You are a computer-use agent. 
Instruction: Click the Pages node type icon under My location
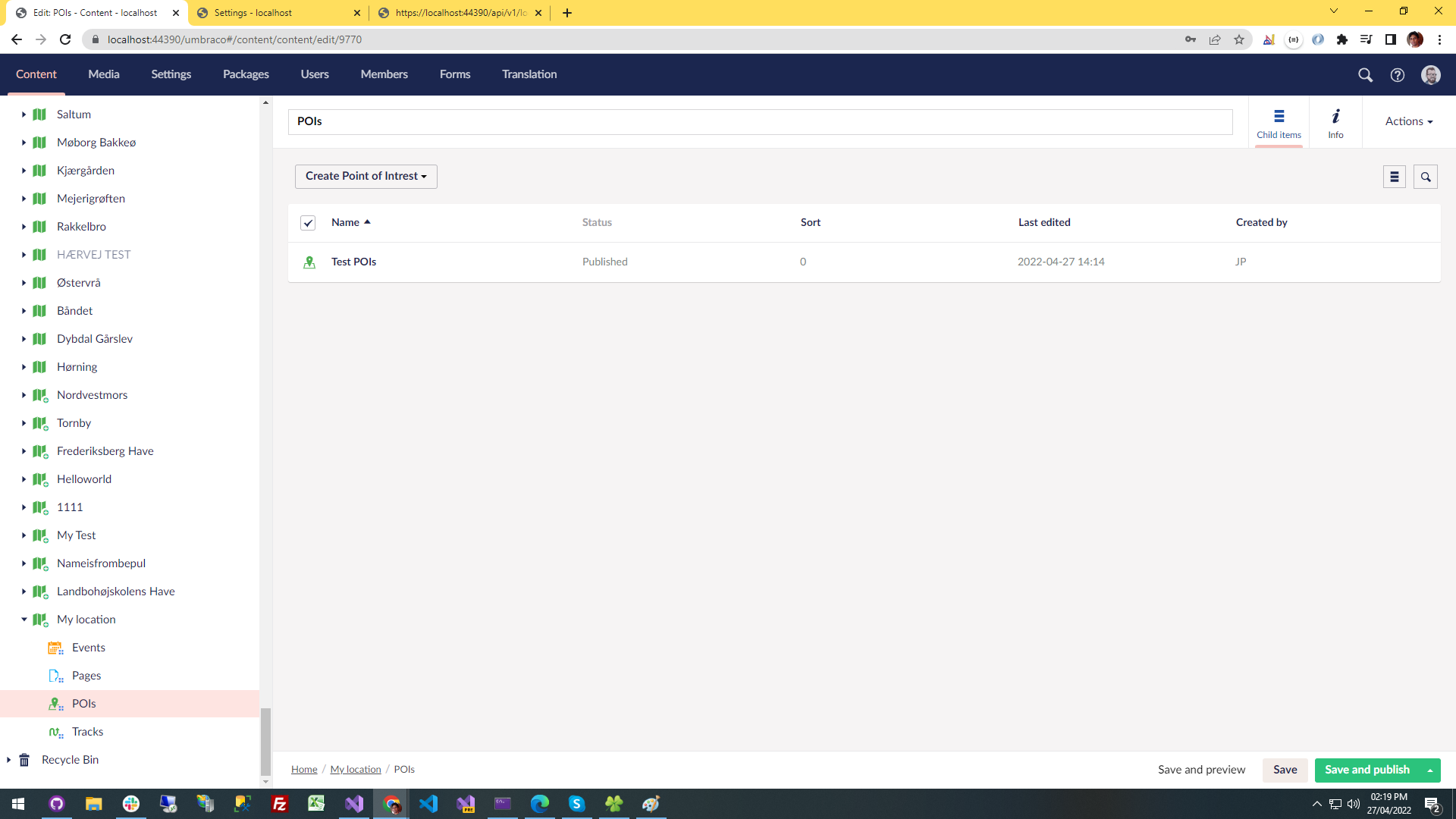(x=56, y=675)
